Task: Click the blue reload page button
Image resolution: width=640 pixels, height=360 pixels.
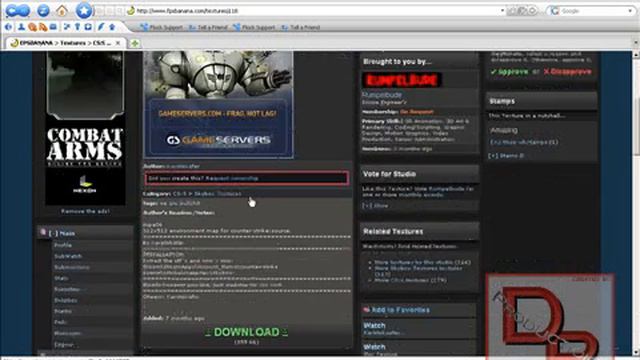Action: click(x=43, y=11)
